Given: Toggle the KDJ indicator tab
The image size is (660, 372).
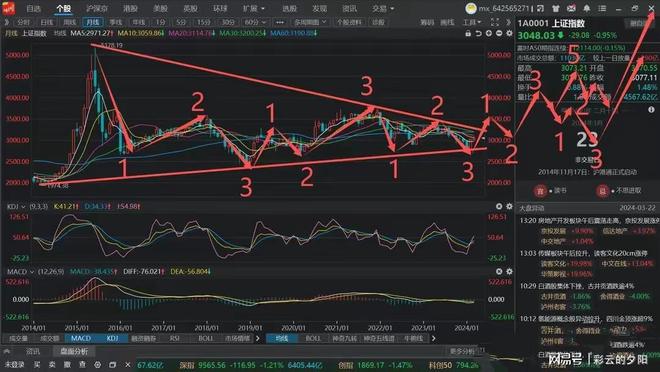Looking at the screenshot, I should coord(112,338).
